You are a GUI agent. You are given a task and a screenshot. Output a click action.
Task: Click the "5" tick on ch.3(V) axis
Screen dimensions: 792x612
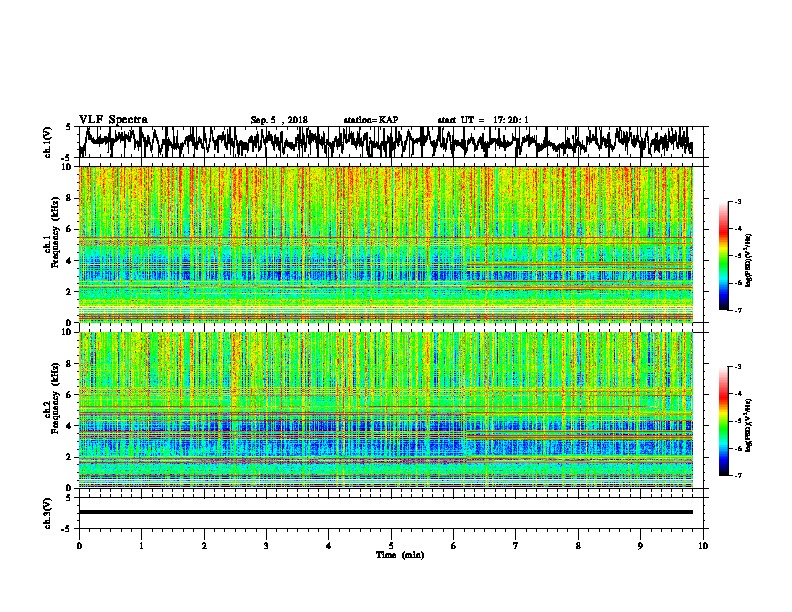point(68,498)
